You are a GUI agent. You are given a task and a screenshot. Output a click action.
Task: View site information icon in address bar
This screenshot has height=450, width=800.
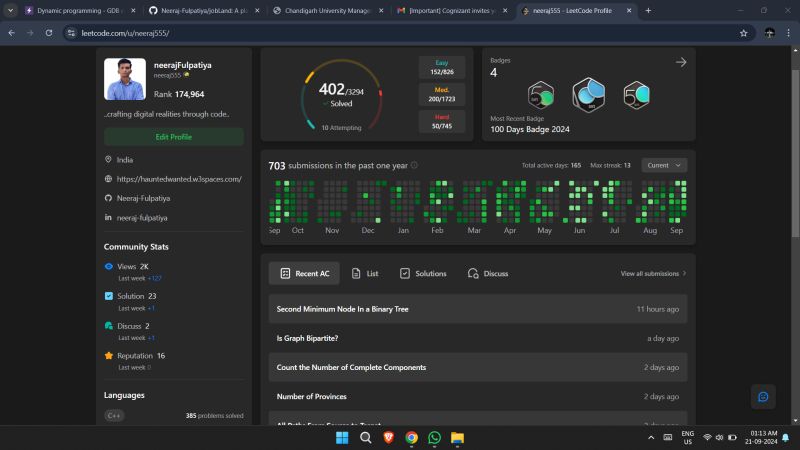[71, 33]
